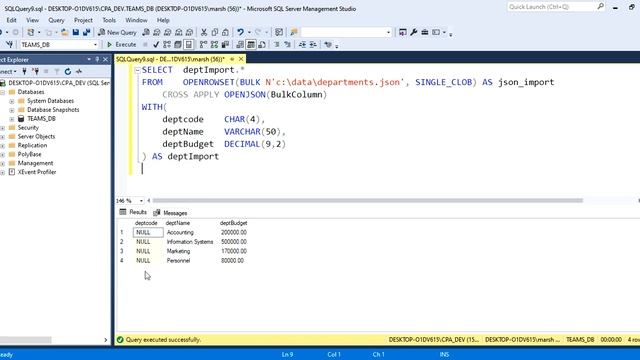This screenshot has height=360, width=640.
Task: Click the editor horizontal scrollbar
Action: (367, 200)
